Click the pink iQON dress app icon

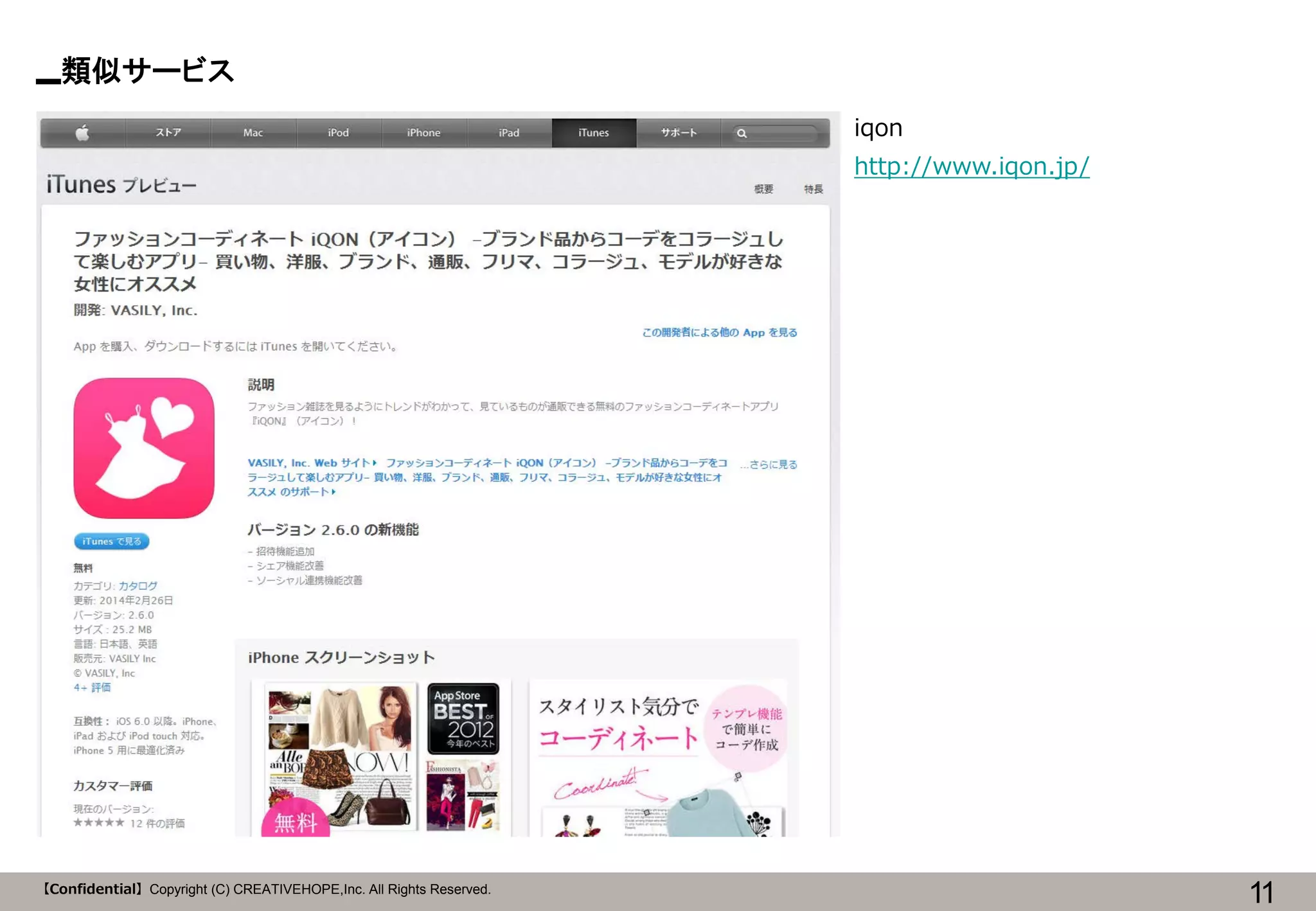[x=144, y=448]
